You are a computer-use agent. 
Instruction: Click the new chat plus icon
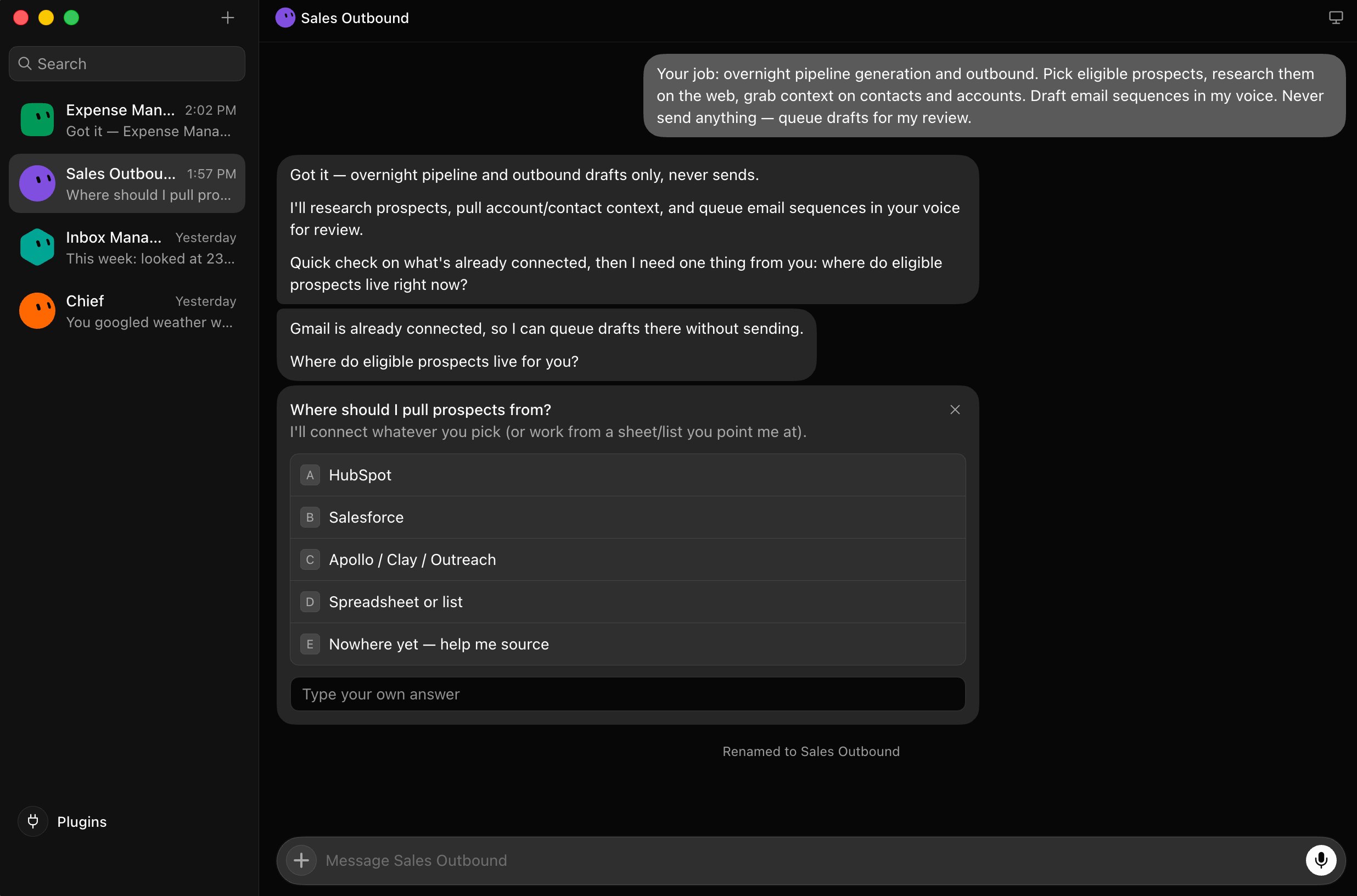[x=227, y=18]
